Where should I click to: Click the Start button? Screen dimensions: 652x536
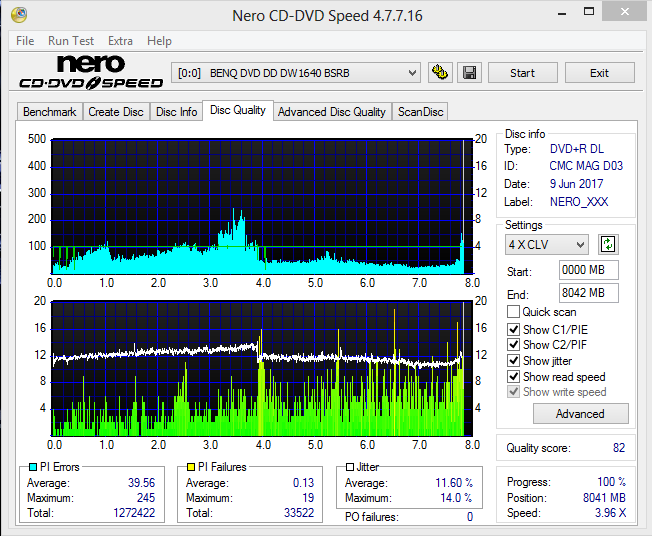(523, 73)
